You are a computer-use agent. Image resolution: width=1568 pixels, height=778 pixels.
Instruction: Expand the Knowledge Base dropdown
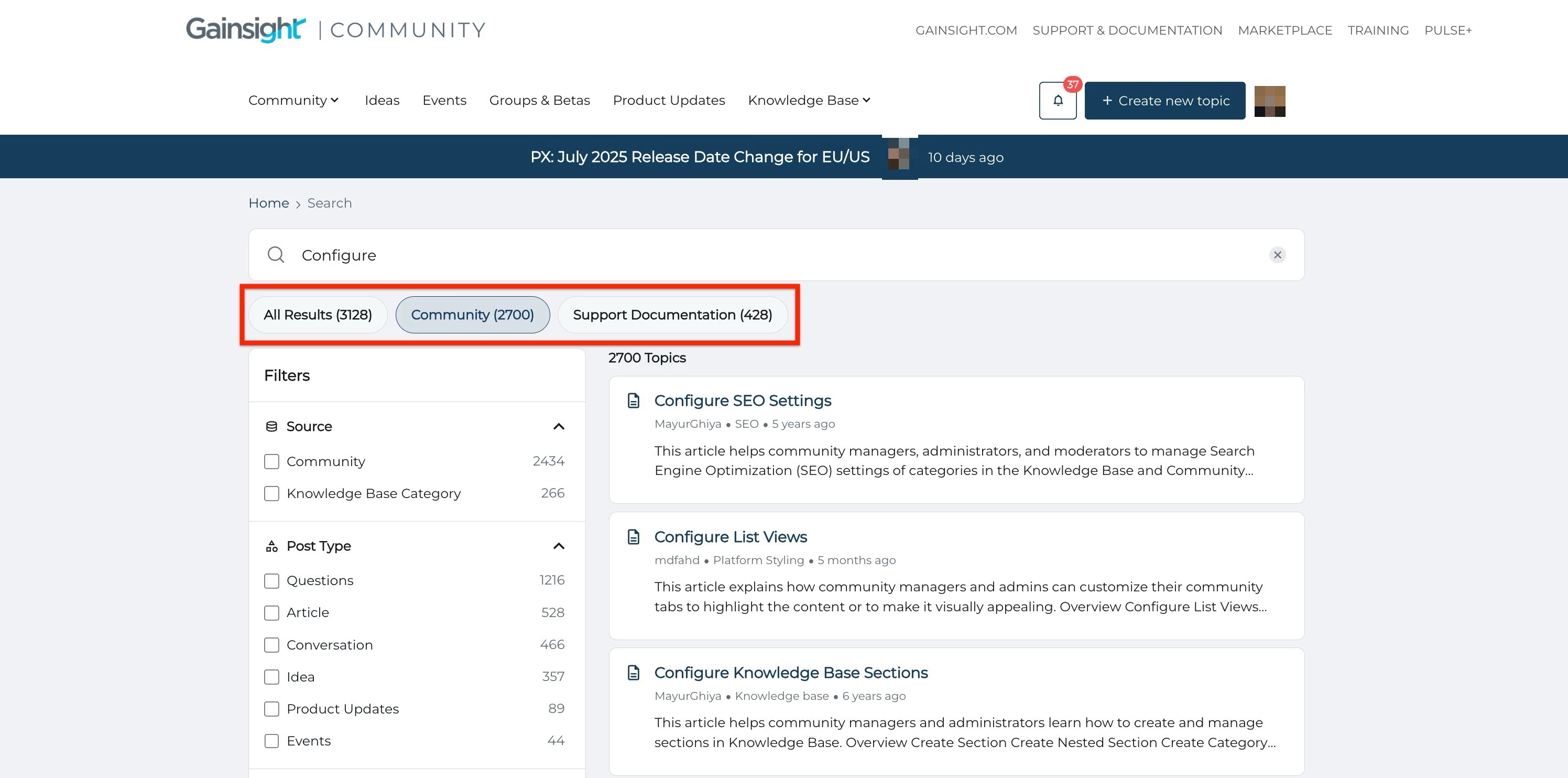click(x=809, y=101)
